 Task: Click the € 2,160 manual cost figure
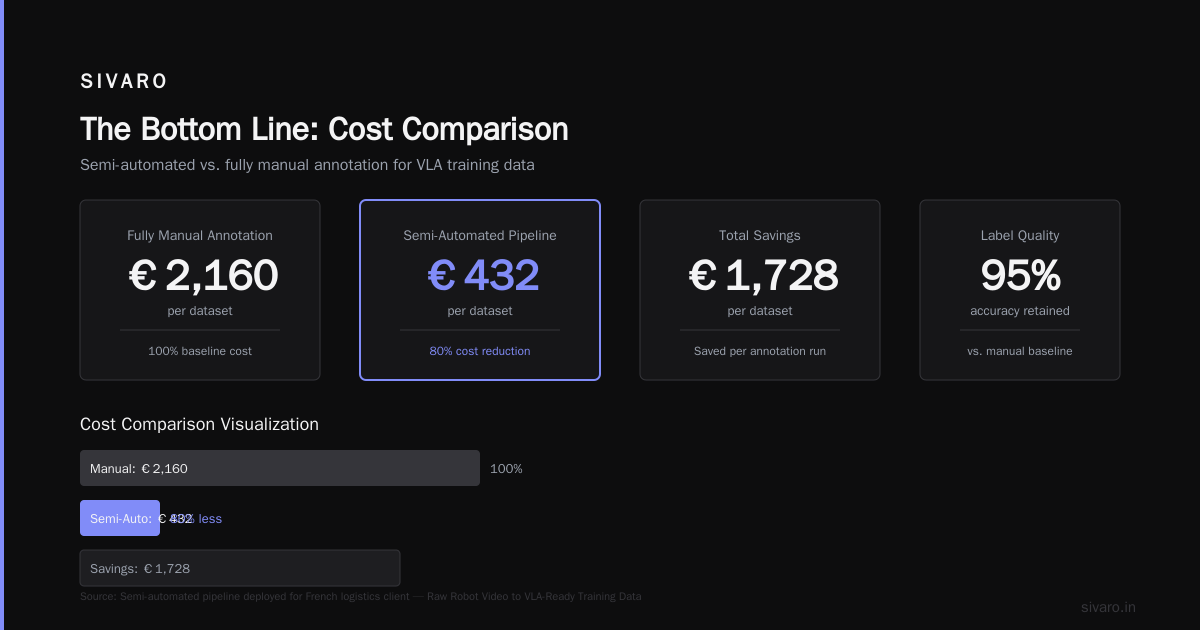(x=204, y=275)
